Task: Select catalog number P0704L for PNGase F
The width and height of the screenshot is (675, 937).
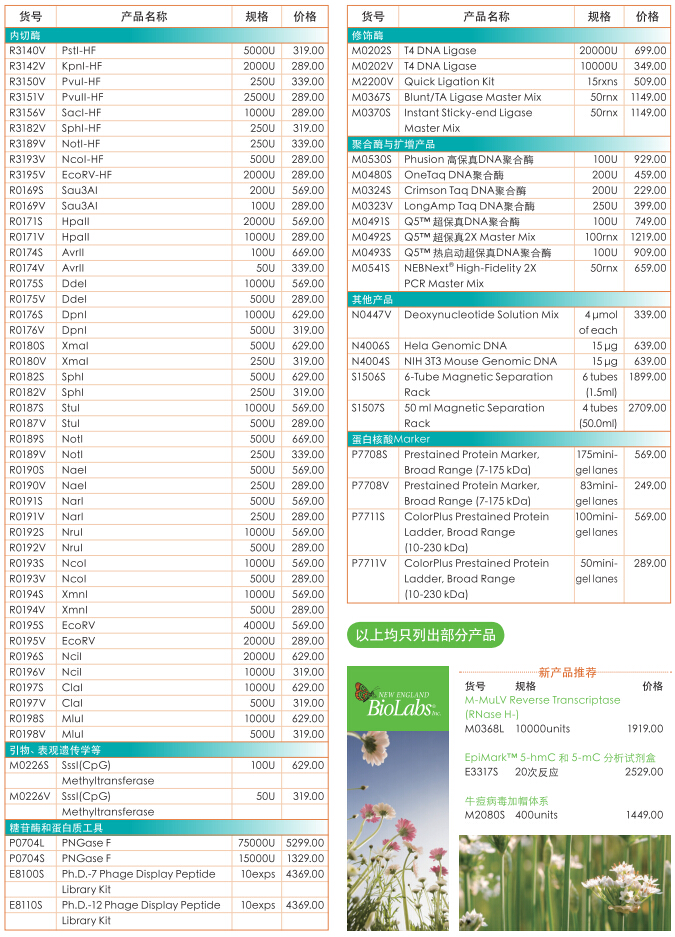Action: pos(27,843)
